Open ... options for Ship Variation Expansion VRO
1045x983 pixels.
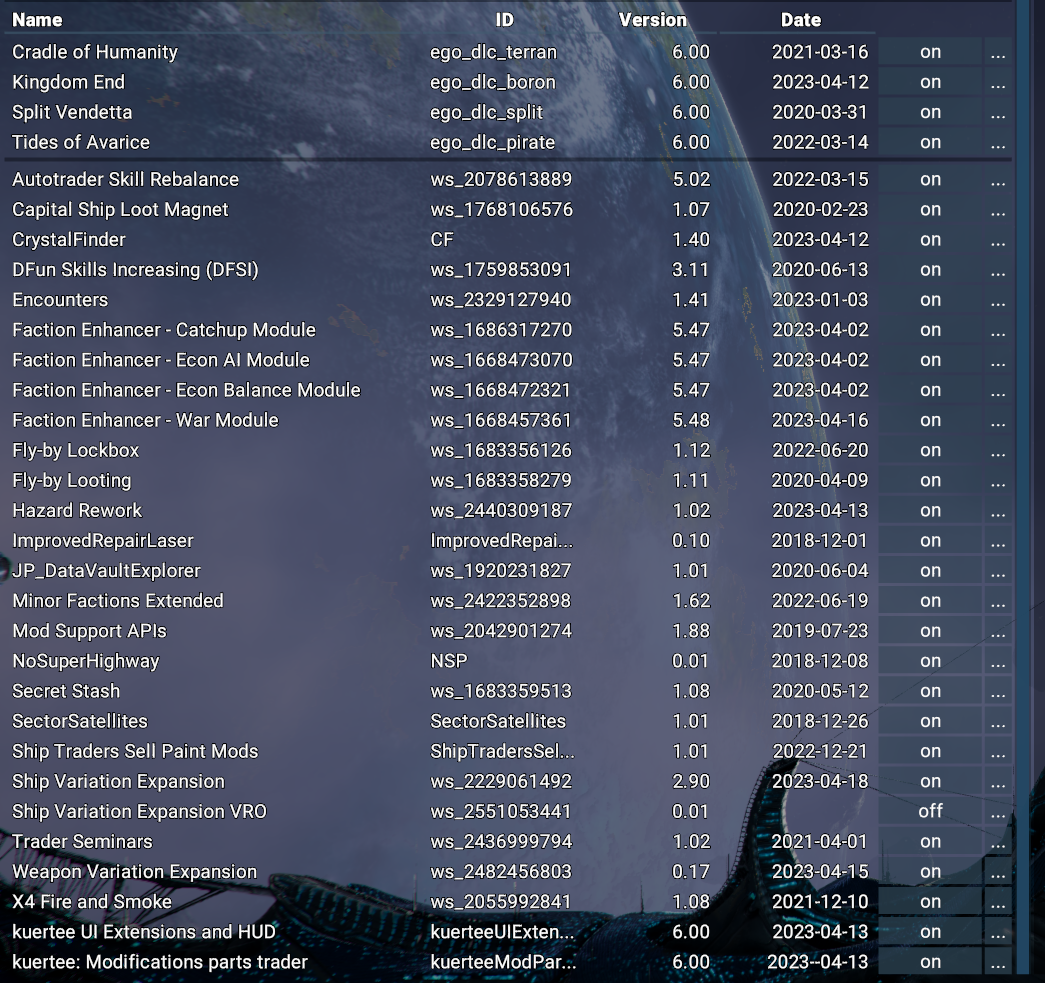(x=998, y=811)
